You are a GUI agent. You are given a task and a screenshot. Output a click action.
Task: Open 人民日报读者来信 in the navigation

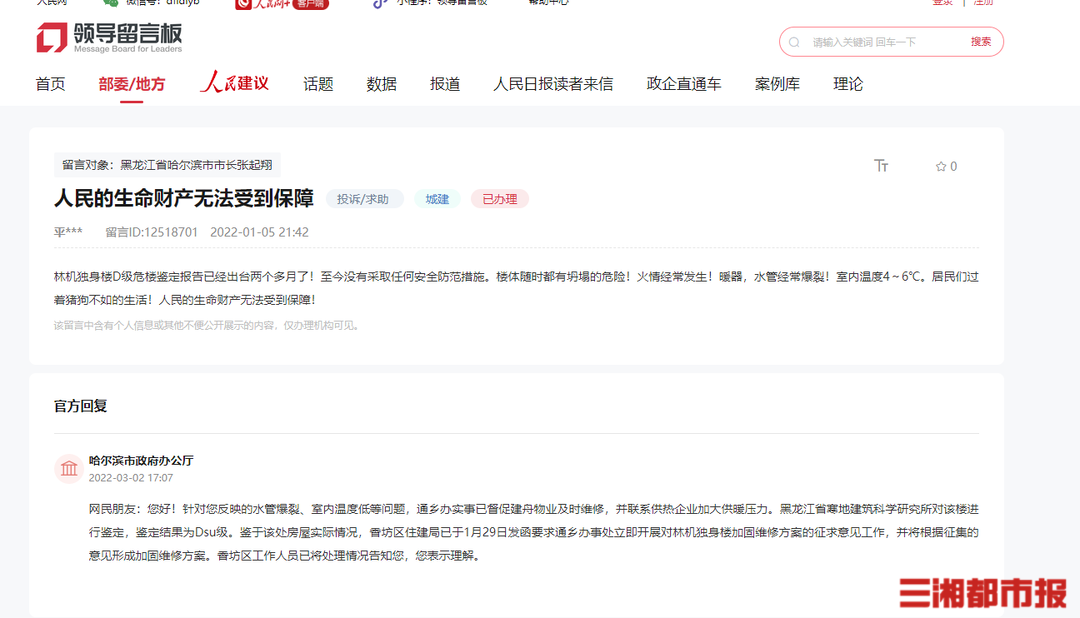point(553,84)
